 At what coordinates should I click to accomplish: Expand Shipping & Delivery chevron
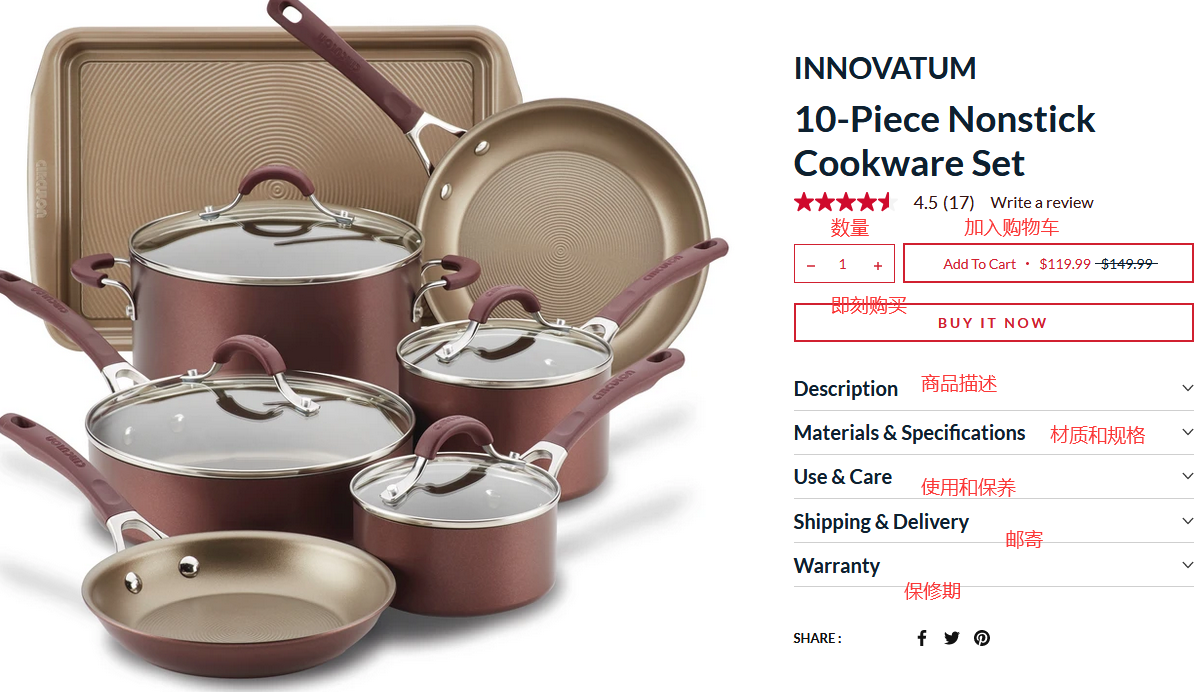pyautogui.click(x=1187, y=521)
